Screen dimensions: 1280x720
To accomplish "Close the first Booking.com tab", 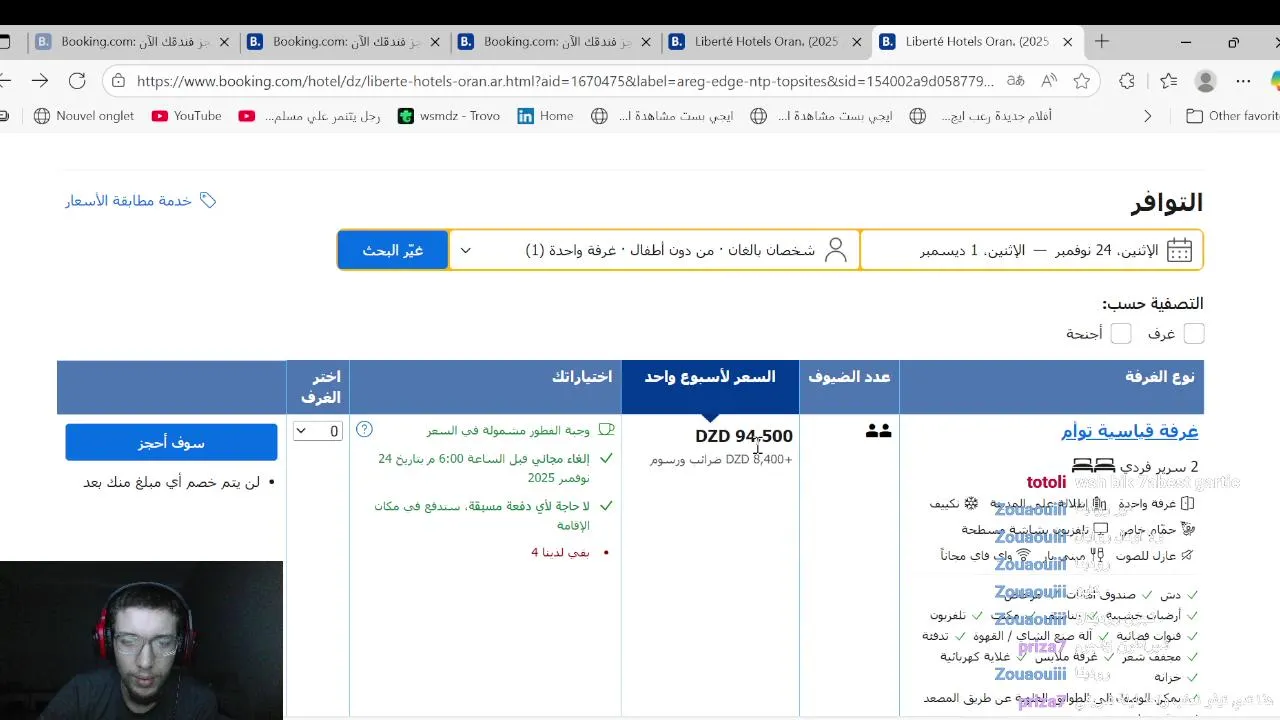I will tap(224, 42).
